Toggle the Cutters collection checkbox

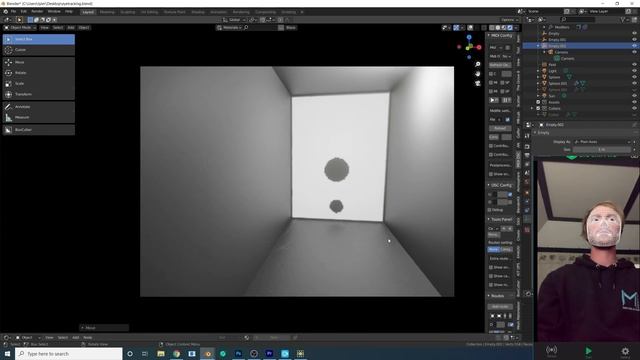point(538,109)
